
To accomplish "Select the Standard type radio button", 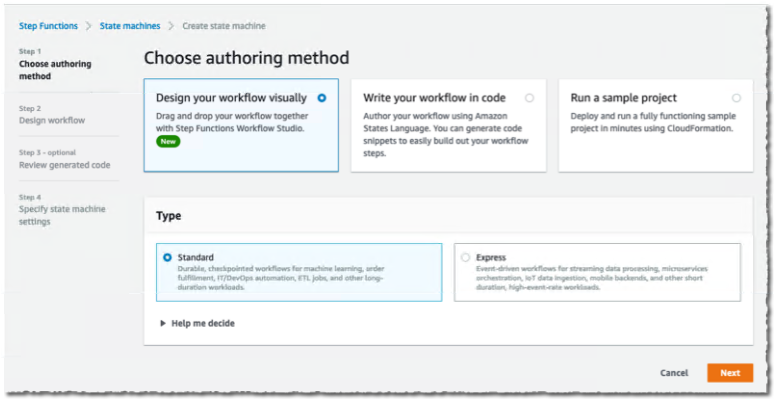I will pyautogui.click(x=167, y=257).
